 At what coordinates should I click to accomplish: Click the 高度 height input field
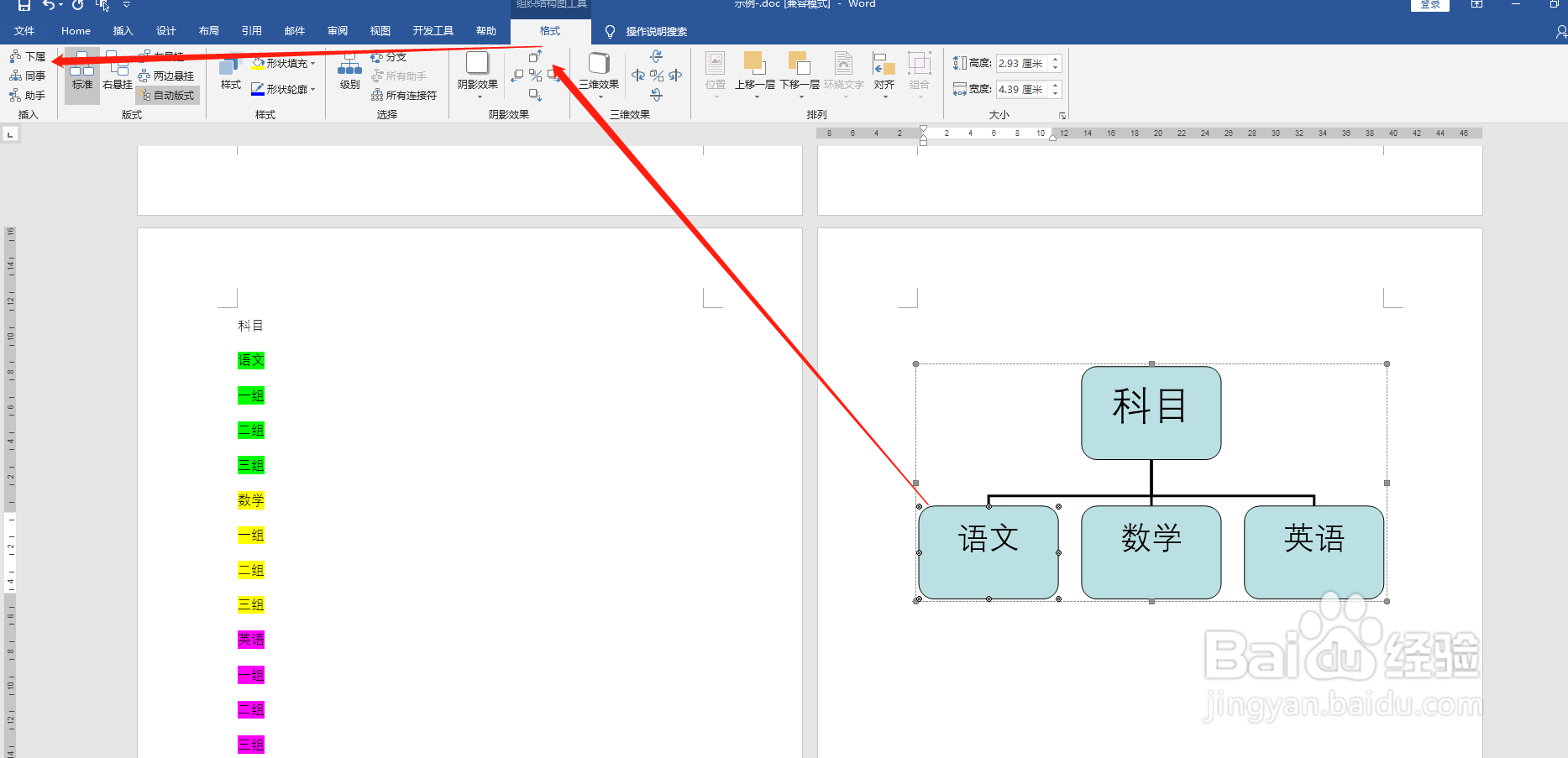1022,63
